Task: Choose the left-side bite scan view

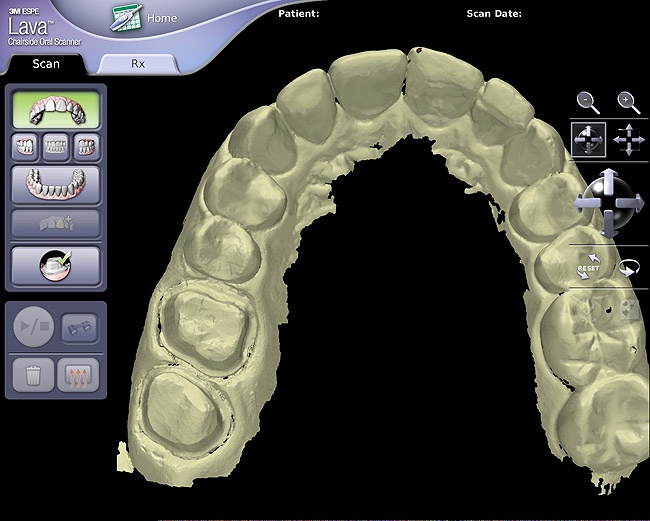Action: [87, 147]
